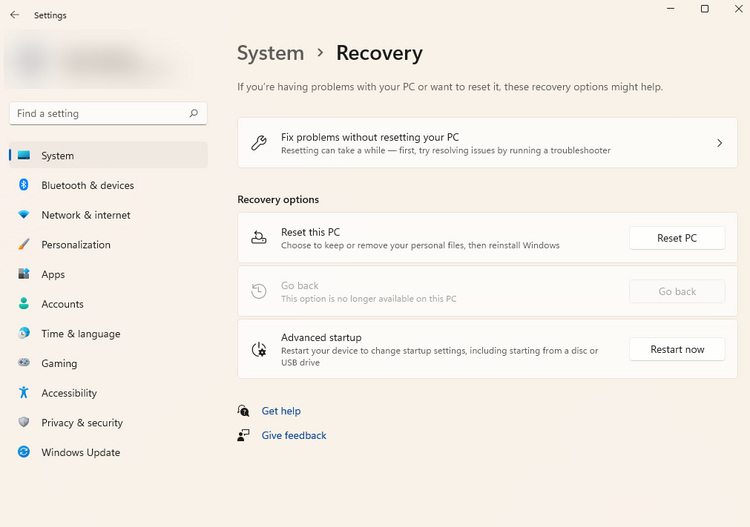Screen dimensions: 750x527
Task: Minimize the Settings window
Action: [671, 9]
